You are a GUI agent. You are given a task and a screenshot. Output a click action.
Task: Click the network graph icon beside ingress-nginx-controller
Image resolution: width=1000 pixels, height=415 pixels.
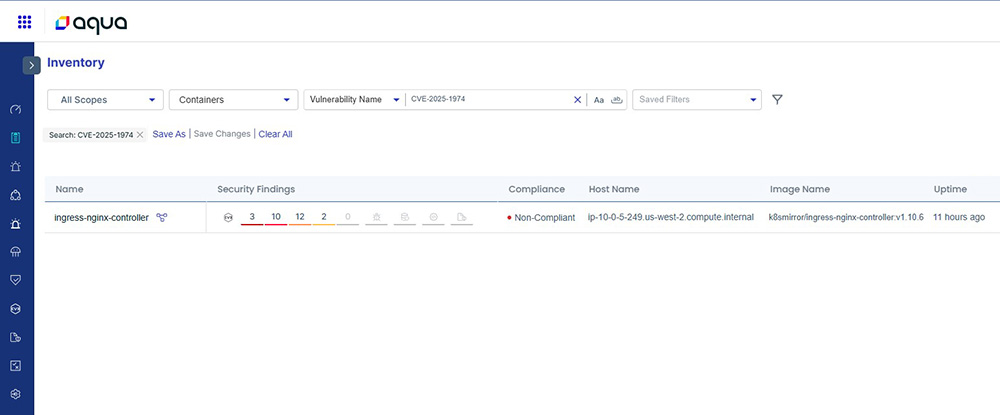point(162,217)
